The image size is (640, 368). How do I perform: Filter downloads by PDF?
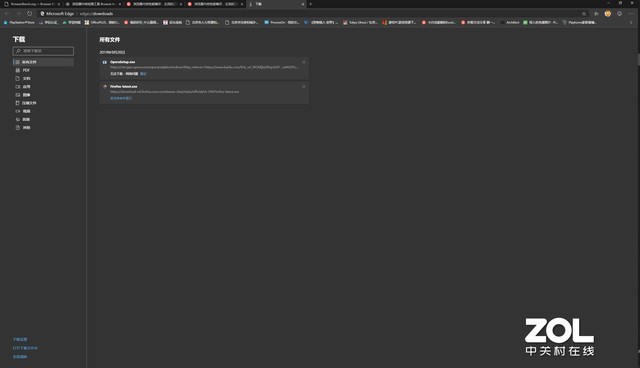point(43,70)
